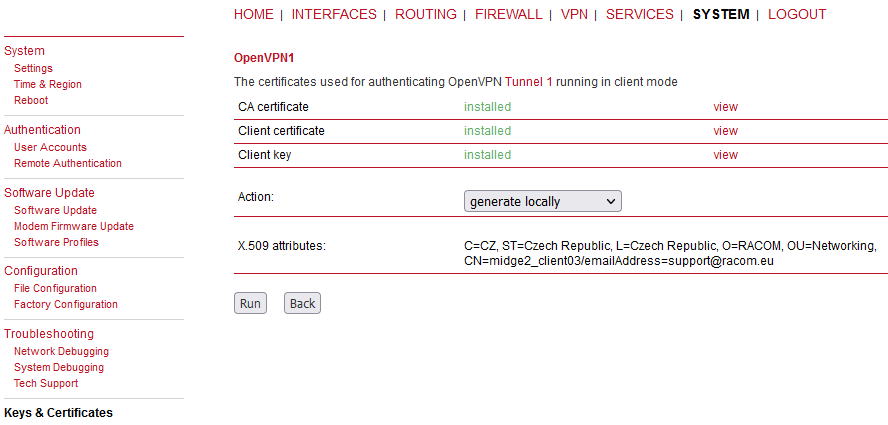This screenshot has height=425, width=888.
Task: Open Network Debugging under Troubleshooting
Action: [61, 351]
